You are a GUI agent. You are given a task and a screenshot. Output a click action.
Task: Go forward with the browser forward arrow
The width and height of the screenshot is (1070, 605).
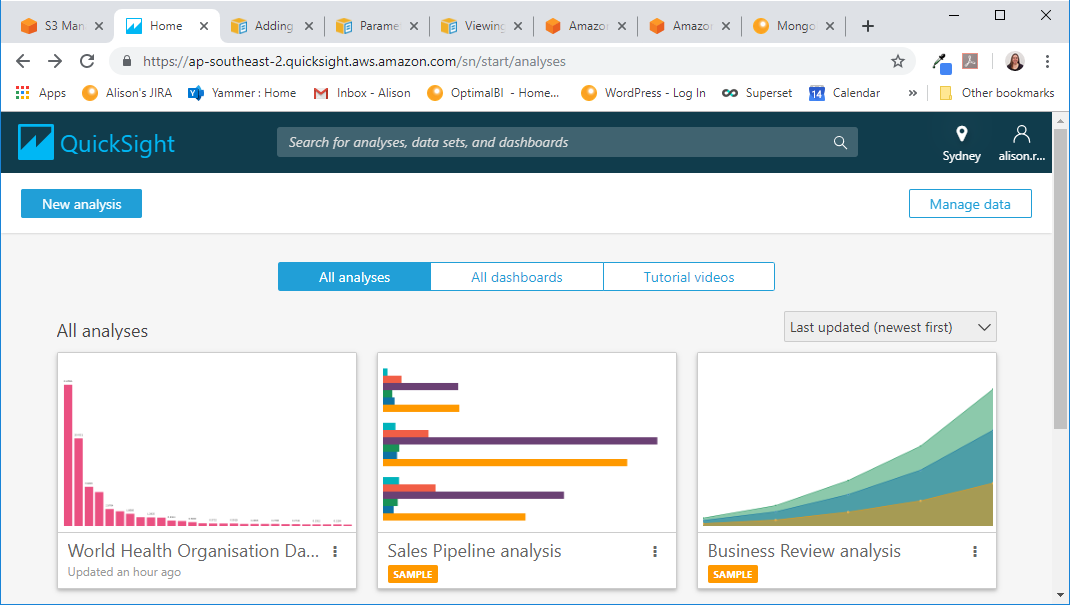(x=55, y=61)
